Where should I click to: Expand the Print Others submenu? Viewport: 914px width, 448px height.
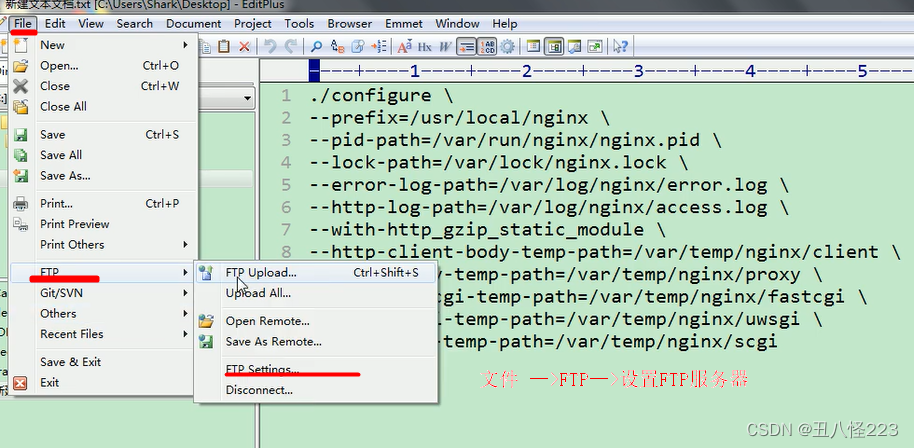pyautogui.click(x=103, y=245)
